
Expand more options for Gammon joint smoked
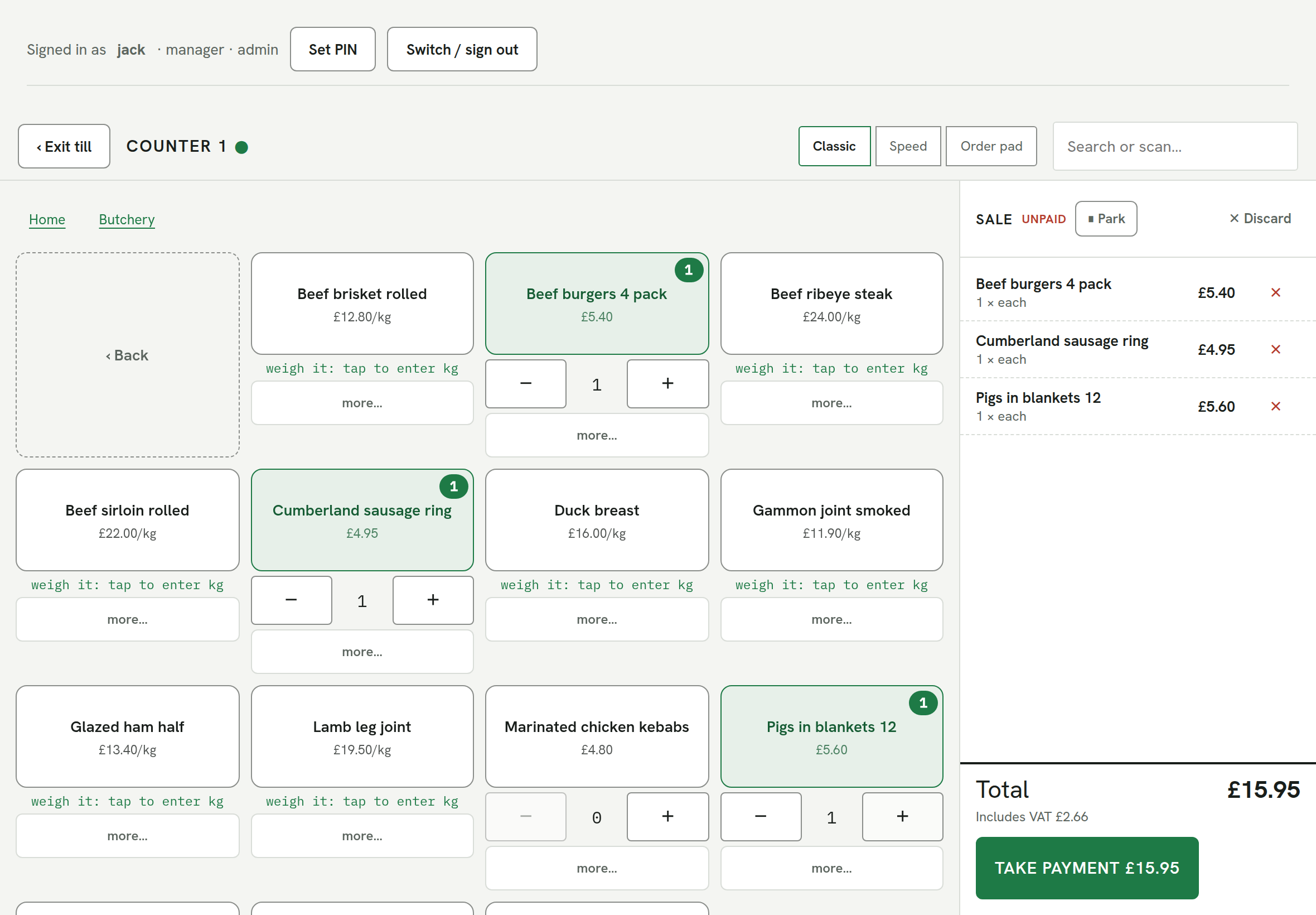[831, 619]
